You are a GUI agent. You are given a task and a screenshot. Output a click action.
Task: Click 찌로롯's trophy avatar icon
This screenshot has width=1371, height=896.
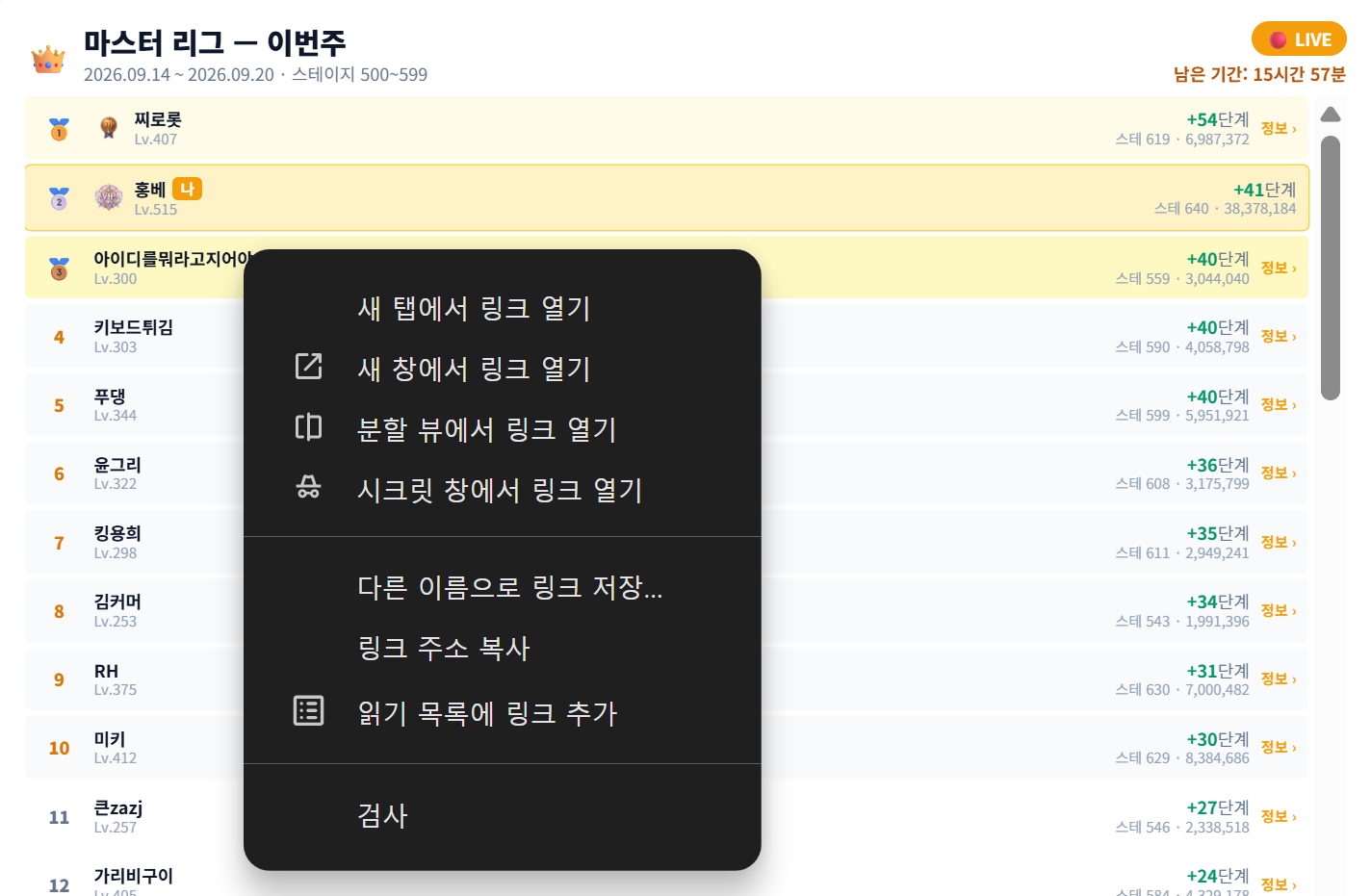pos(109,127)
